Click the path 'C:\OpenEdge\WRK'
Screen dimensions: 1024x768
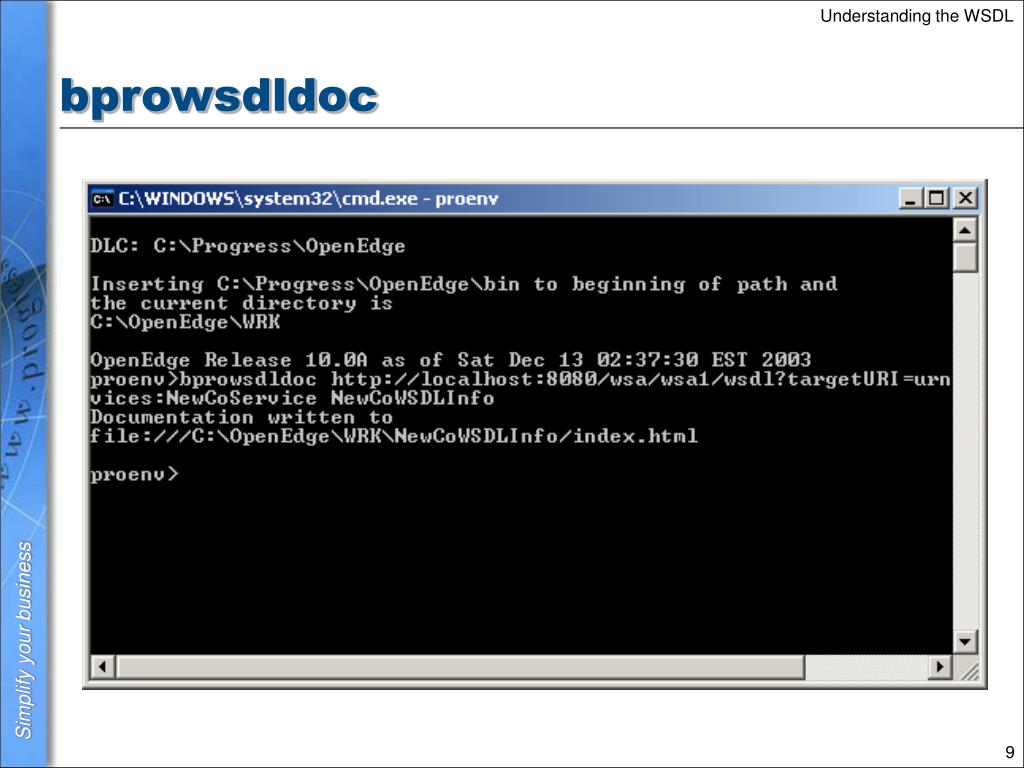(185, 322)
